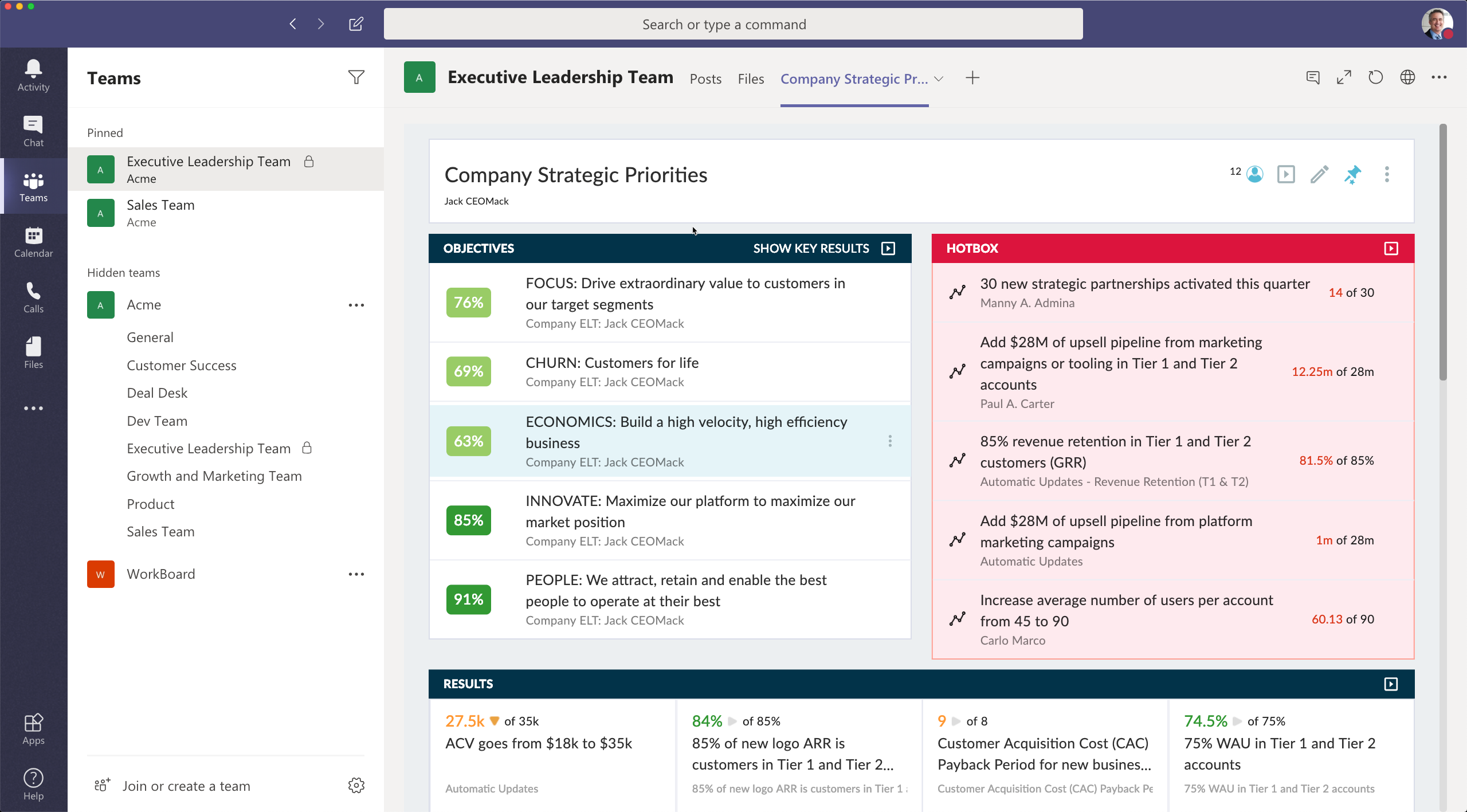Click the new chat compose icon

coord(356,24)
